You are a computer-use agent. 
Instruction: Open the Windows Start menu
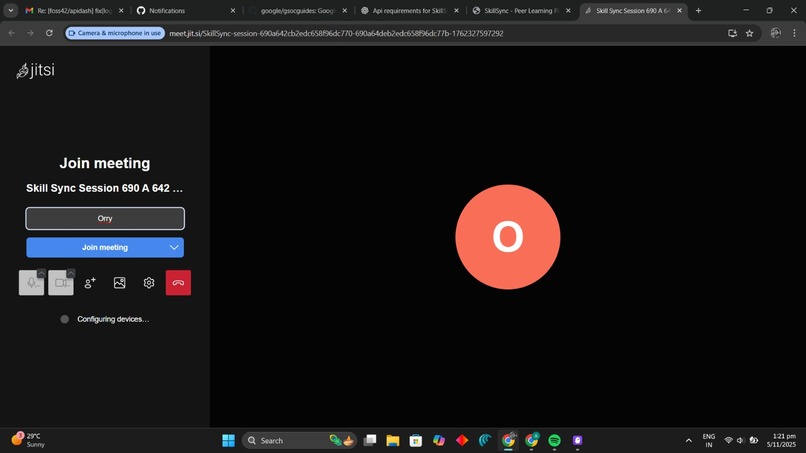(x=228, y=441)
